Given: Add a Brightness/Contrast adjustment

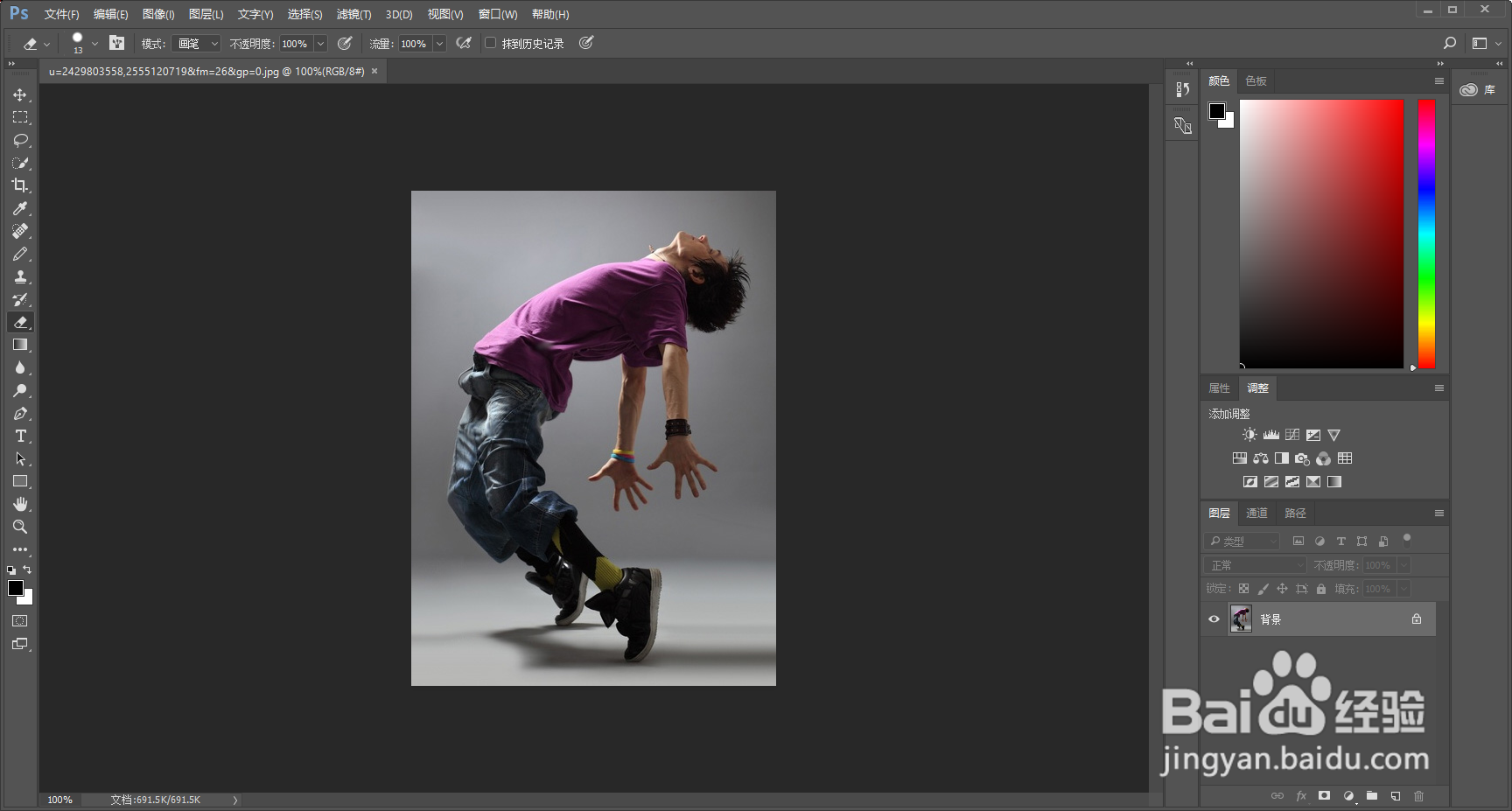Looking at the screenshot, I should [1249, 435].
